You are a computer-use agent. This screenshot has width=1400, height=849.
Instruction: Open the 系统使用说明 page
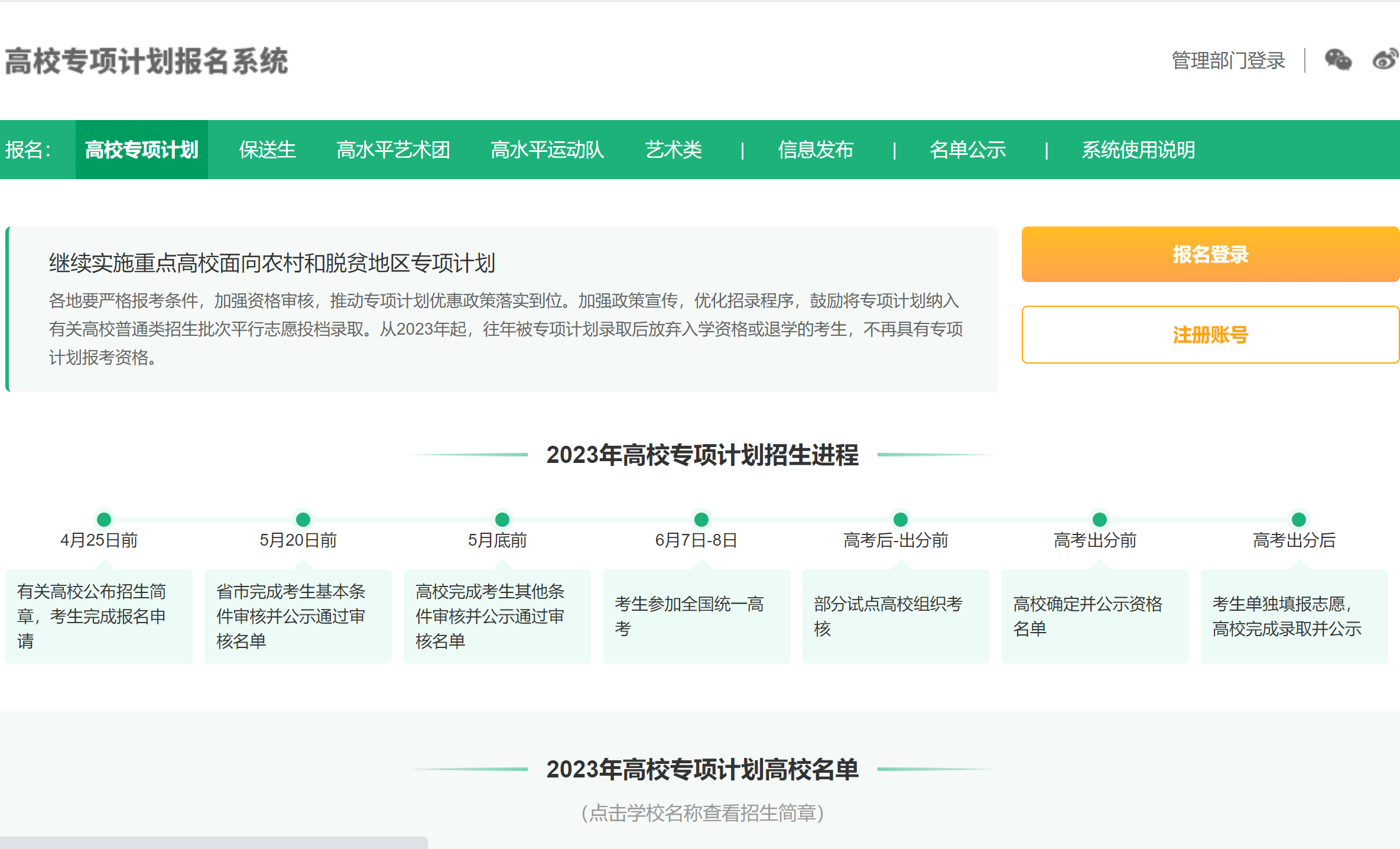point(1139,150)
